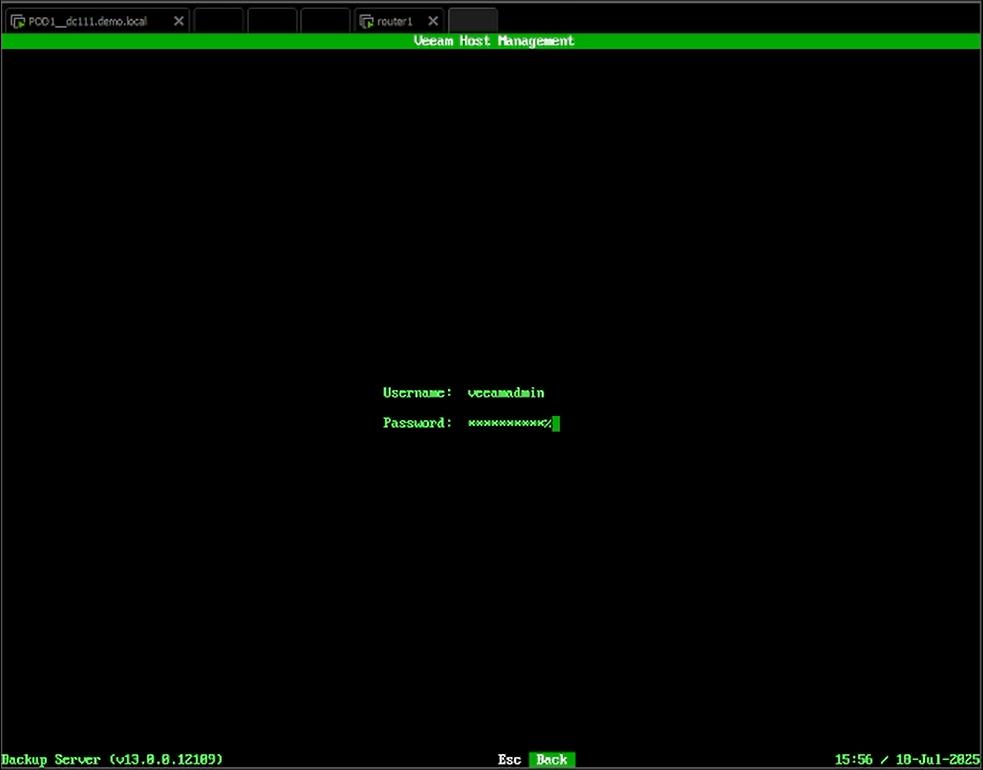Focus the Username field containing veeamadmin
983x770 pixels.
coord(506,393)
